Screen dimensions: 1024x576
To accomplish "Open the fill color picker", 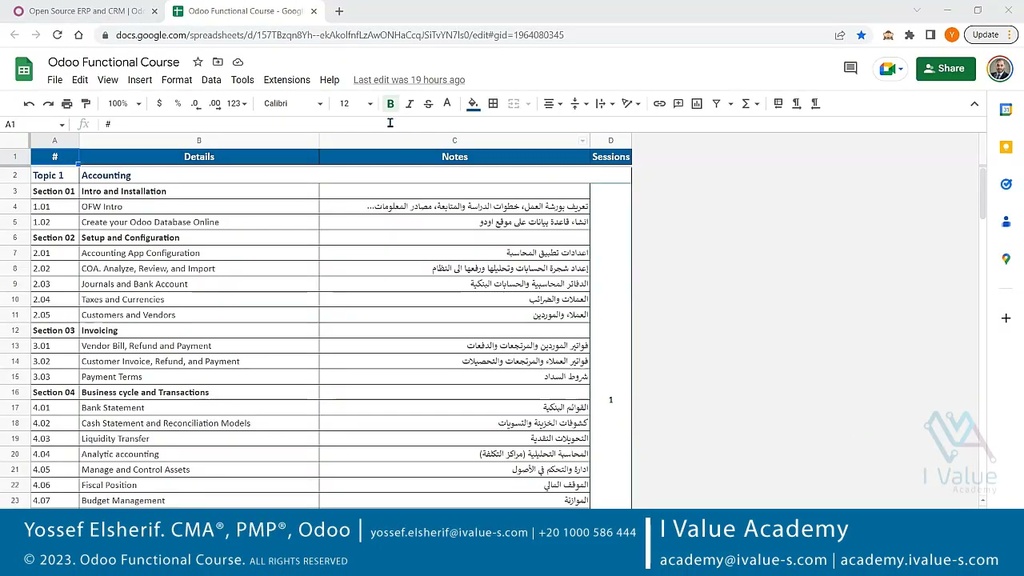I will click(472, 103).
